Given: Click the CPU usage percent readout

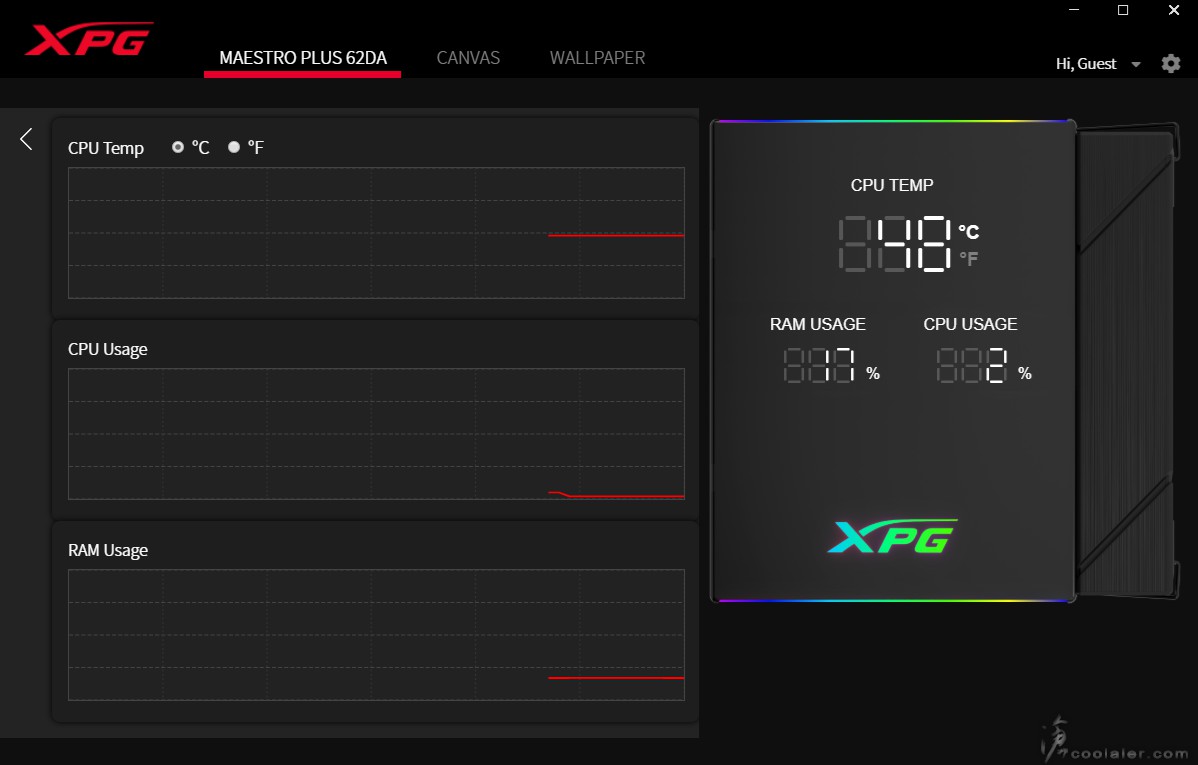Looking at the screenshot, I should click(x=972, y=365).
